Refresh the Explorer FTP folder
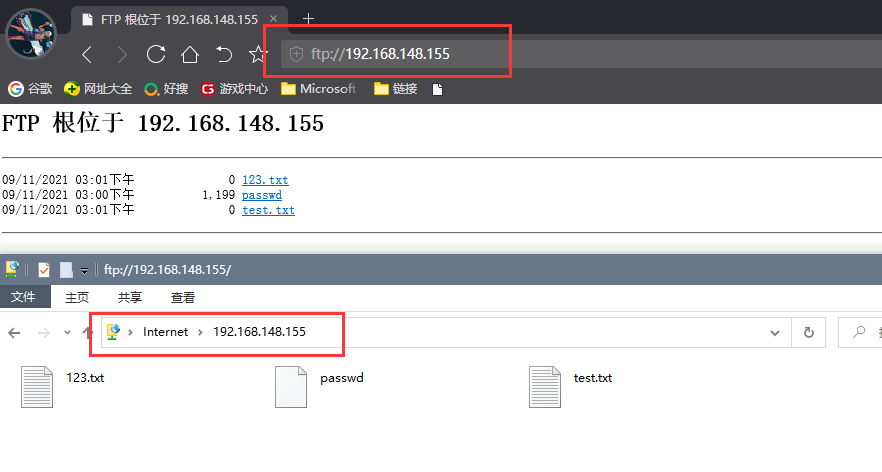The height and width of the screenshot is (472, 882). pos(809,332)
